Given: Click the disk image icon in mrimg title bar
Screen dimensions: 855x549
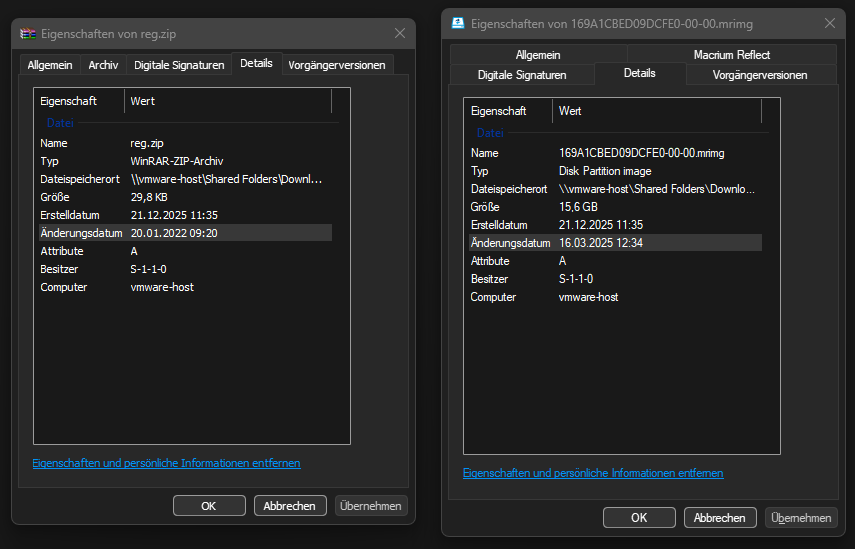Looking at the screenshot, I should (x=458, y=22).
